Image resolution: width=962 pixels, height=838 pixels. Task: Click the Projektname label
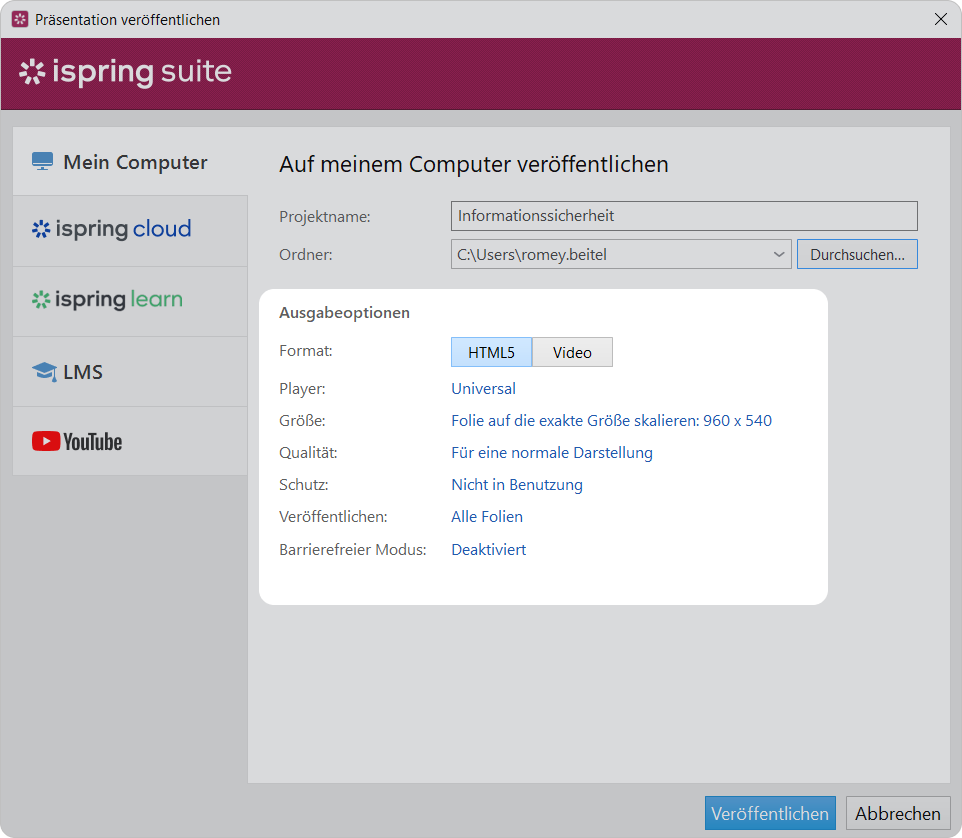click(x=325, y=217)
